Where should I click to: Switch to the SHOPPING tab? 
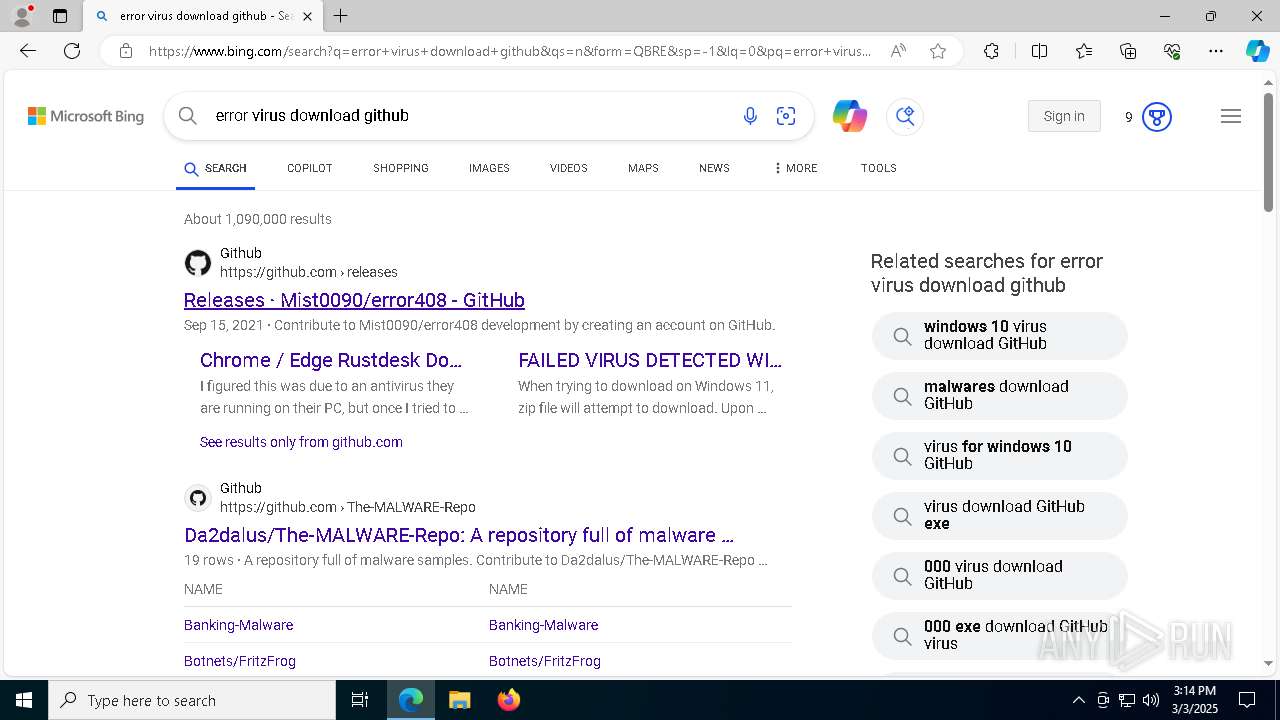(x=401, y=168)
